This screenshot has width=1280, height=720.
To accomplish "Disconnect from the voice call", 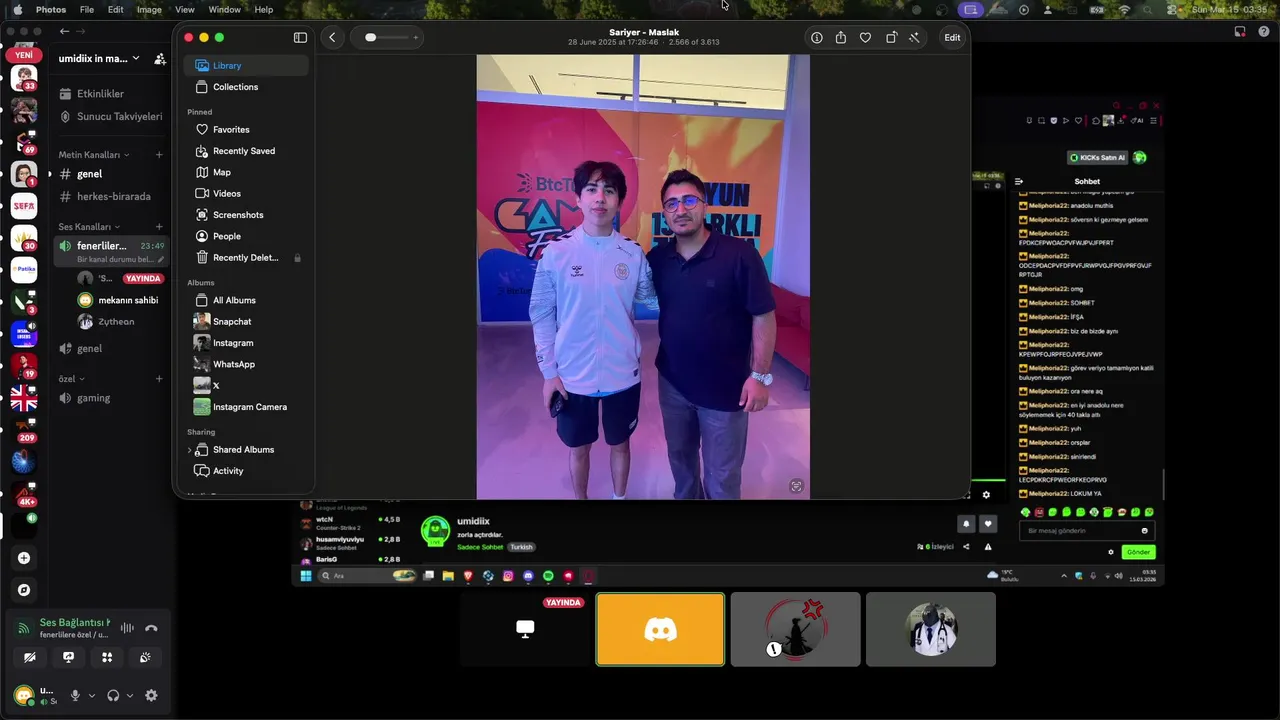I will coord(151,628).
